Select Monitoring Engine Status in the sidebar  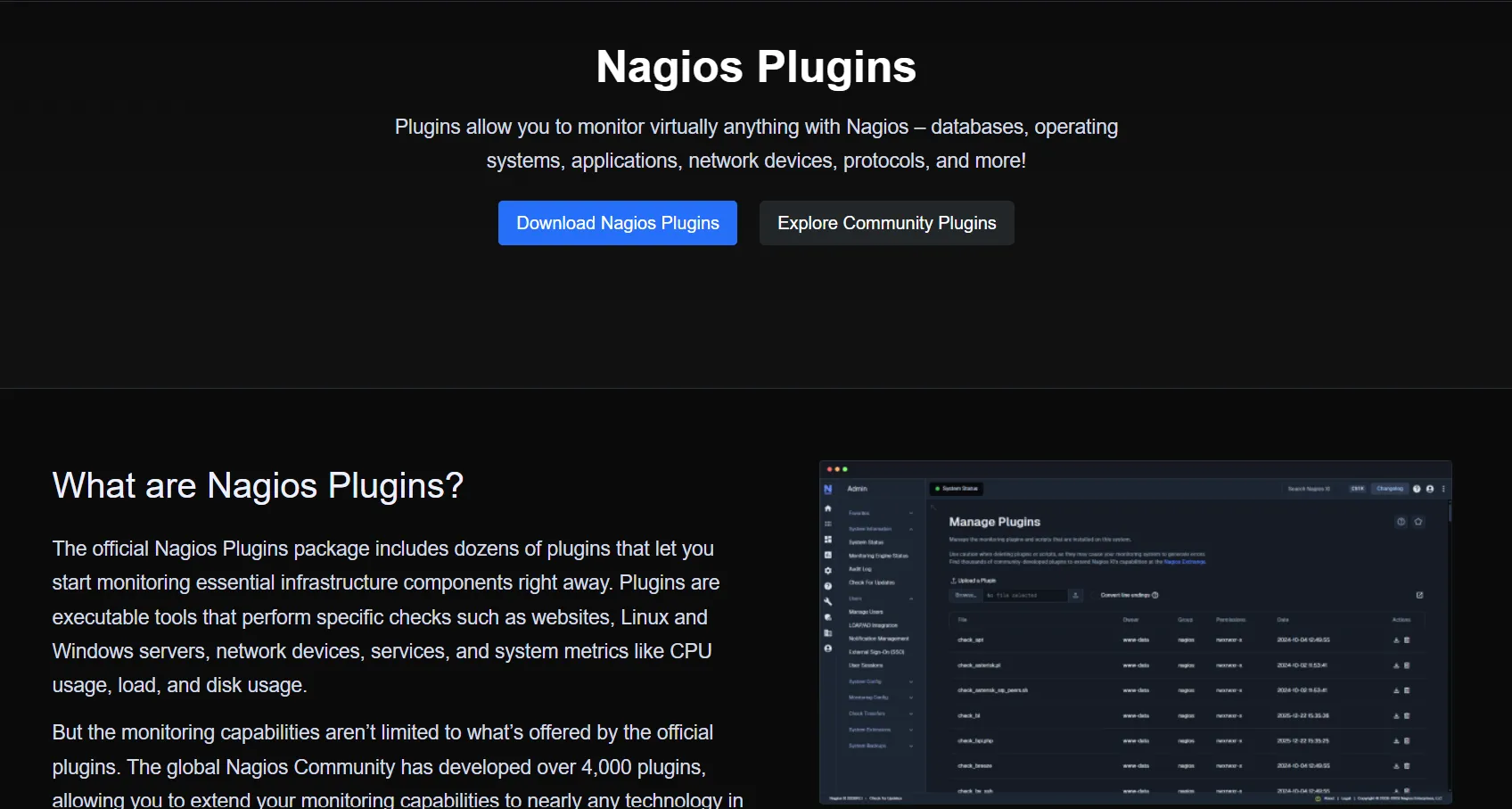point(878,556)
